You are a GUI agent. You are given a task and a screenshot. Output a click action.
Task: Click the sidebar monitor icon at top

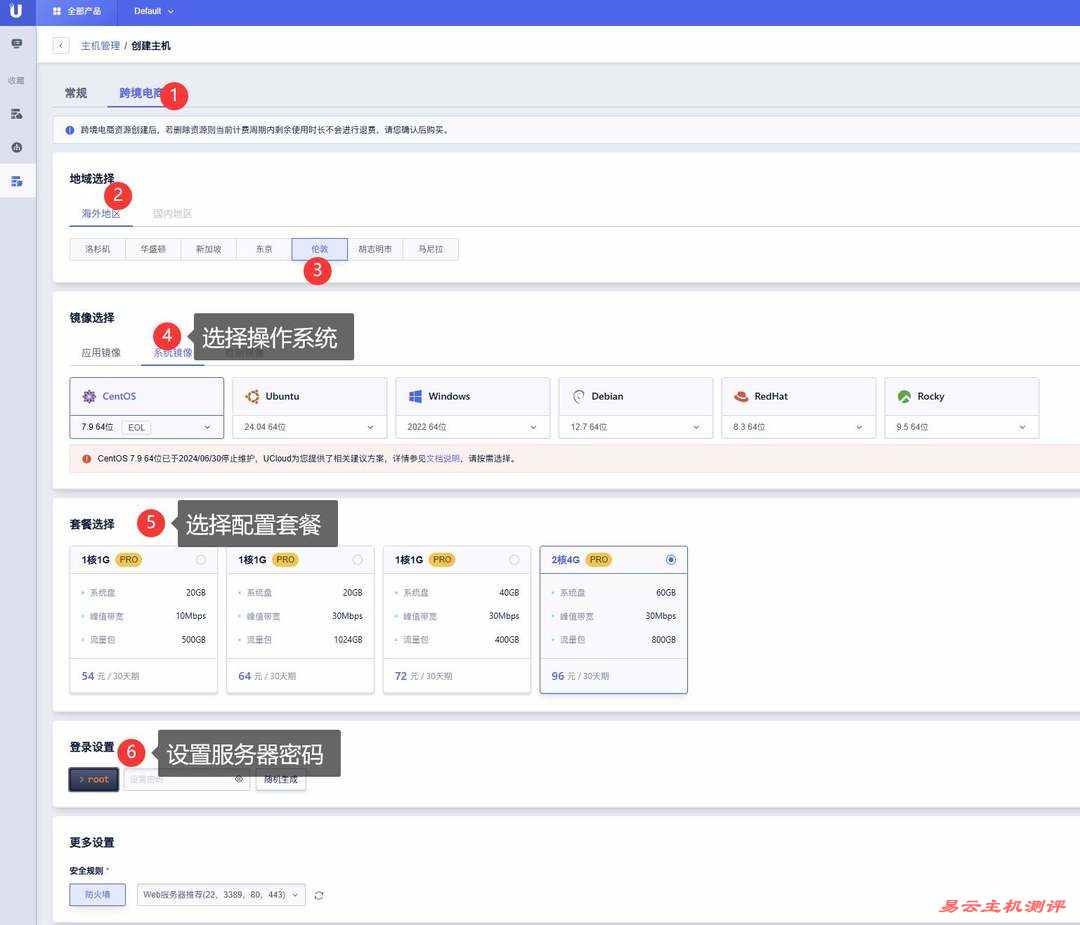pos(17,44)
